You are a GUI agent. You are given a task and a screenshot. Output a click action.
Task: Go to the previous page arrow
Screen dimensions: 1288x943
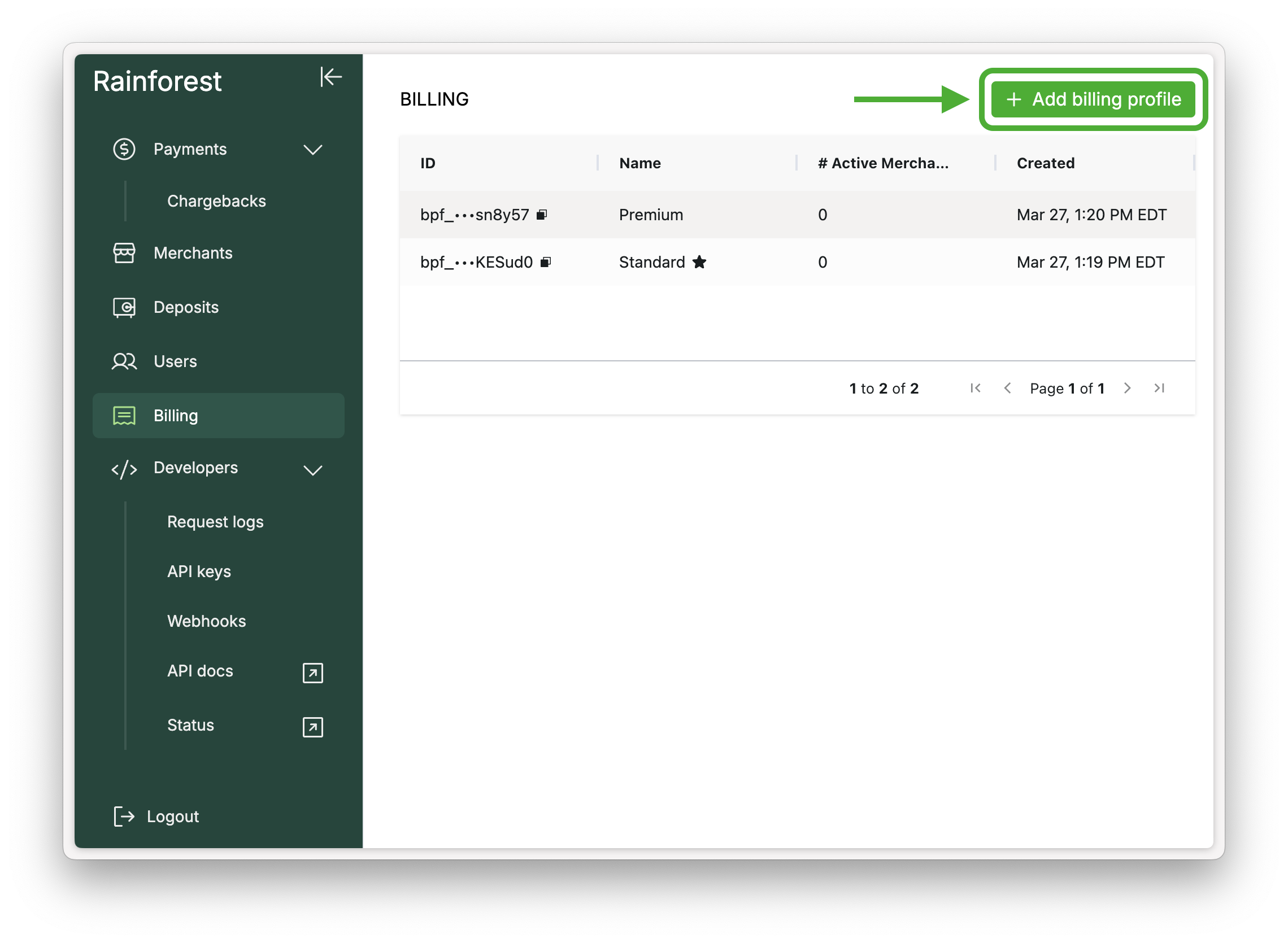tap(1008, 388)
